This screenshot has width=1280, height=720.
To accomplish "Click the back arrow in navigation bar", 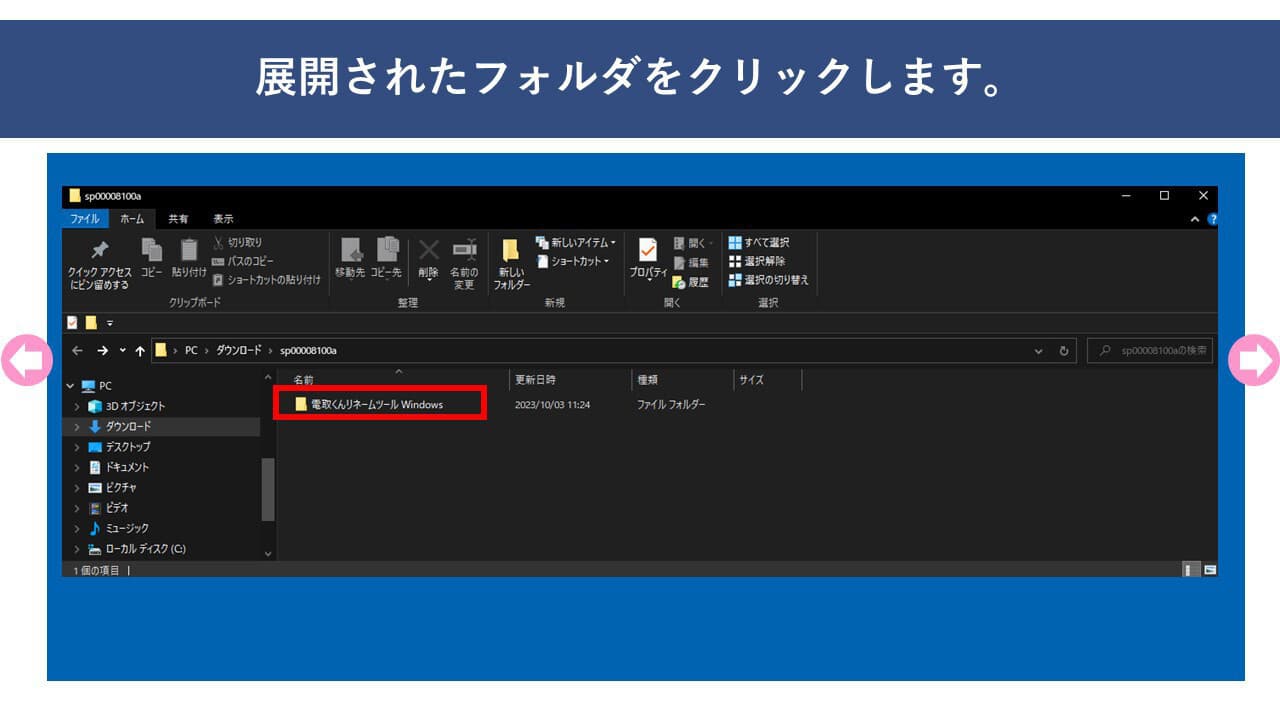I will 77,351.
